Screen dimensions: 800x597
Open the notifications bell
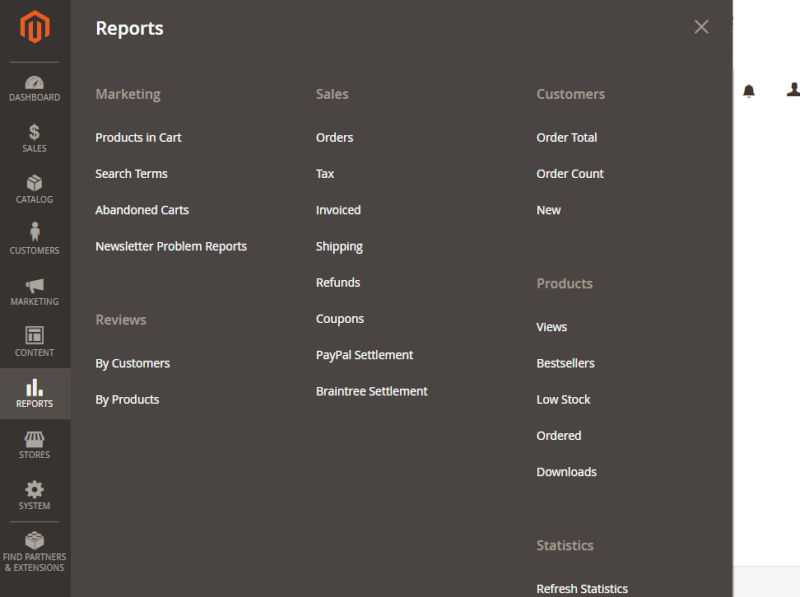point(749,89)
